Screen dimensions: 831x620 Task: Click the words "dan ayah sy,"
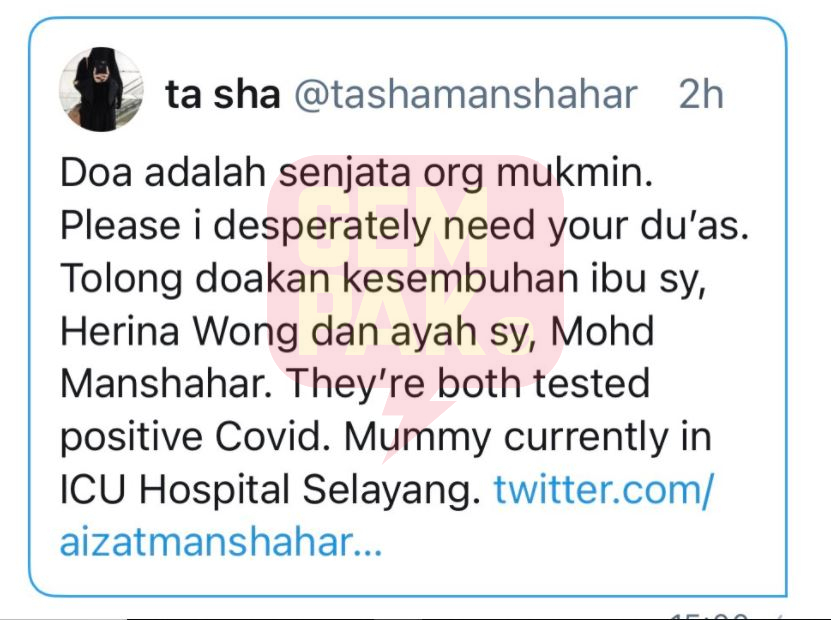423,332
